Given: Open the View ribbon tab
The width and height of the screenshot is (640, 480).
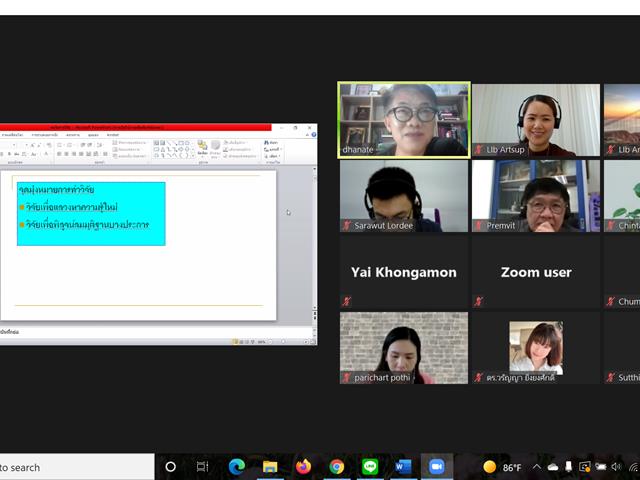Looking at the screenshot, I should click(93, 135).
